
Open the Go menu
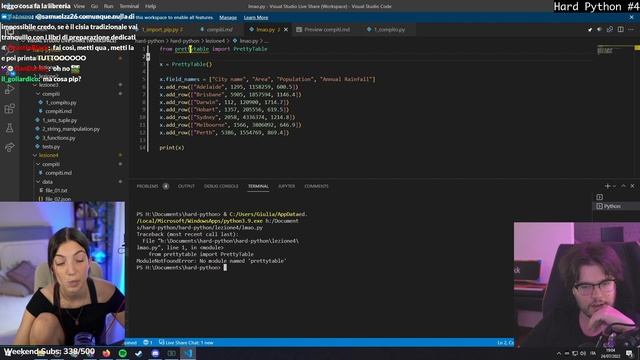click(94, 6)
